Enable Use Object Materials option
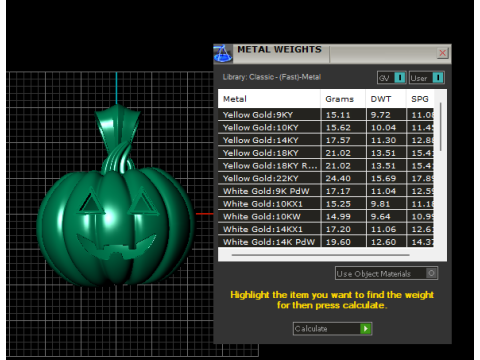Screen dimensions: 480x360 (386, 273)
